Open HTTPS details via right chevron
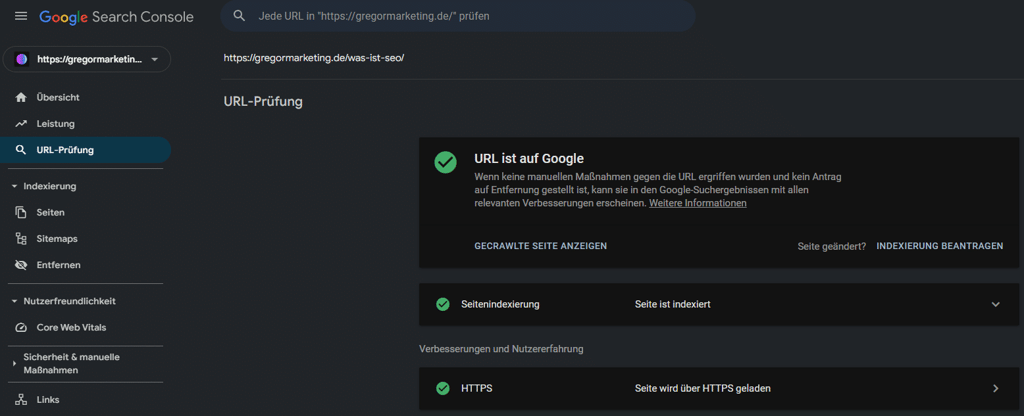The width and height of the screenshot is (1024, 416). [995, 389]
